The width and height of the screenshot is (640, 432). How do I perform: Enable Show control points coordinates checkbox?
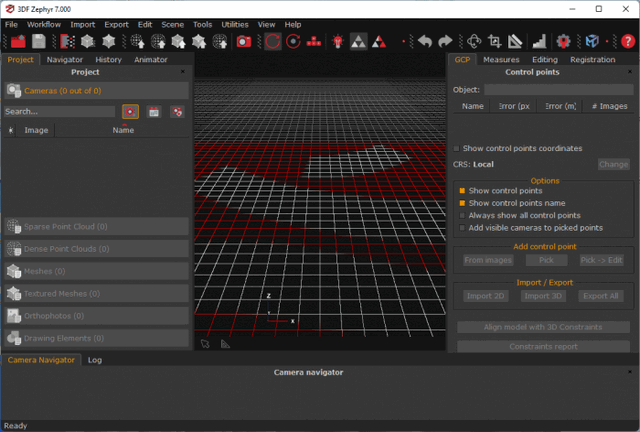[x=457, y=148]
